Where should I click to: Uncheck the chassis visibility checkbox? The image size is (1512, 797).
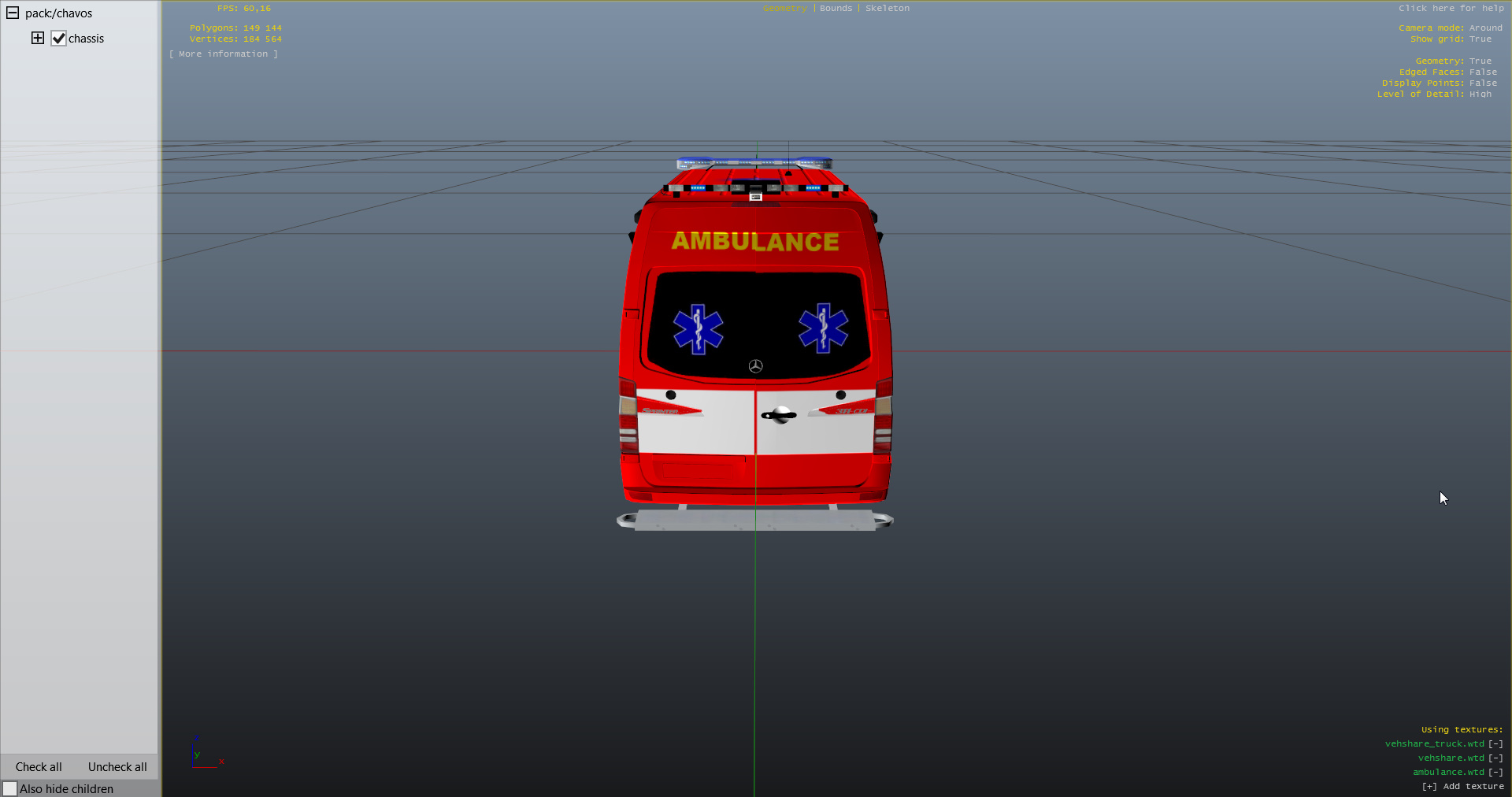[58, 38]
